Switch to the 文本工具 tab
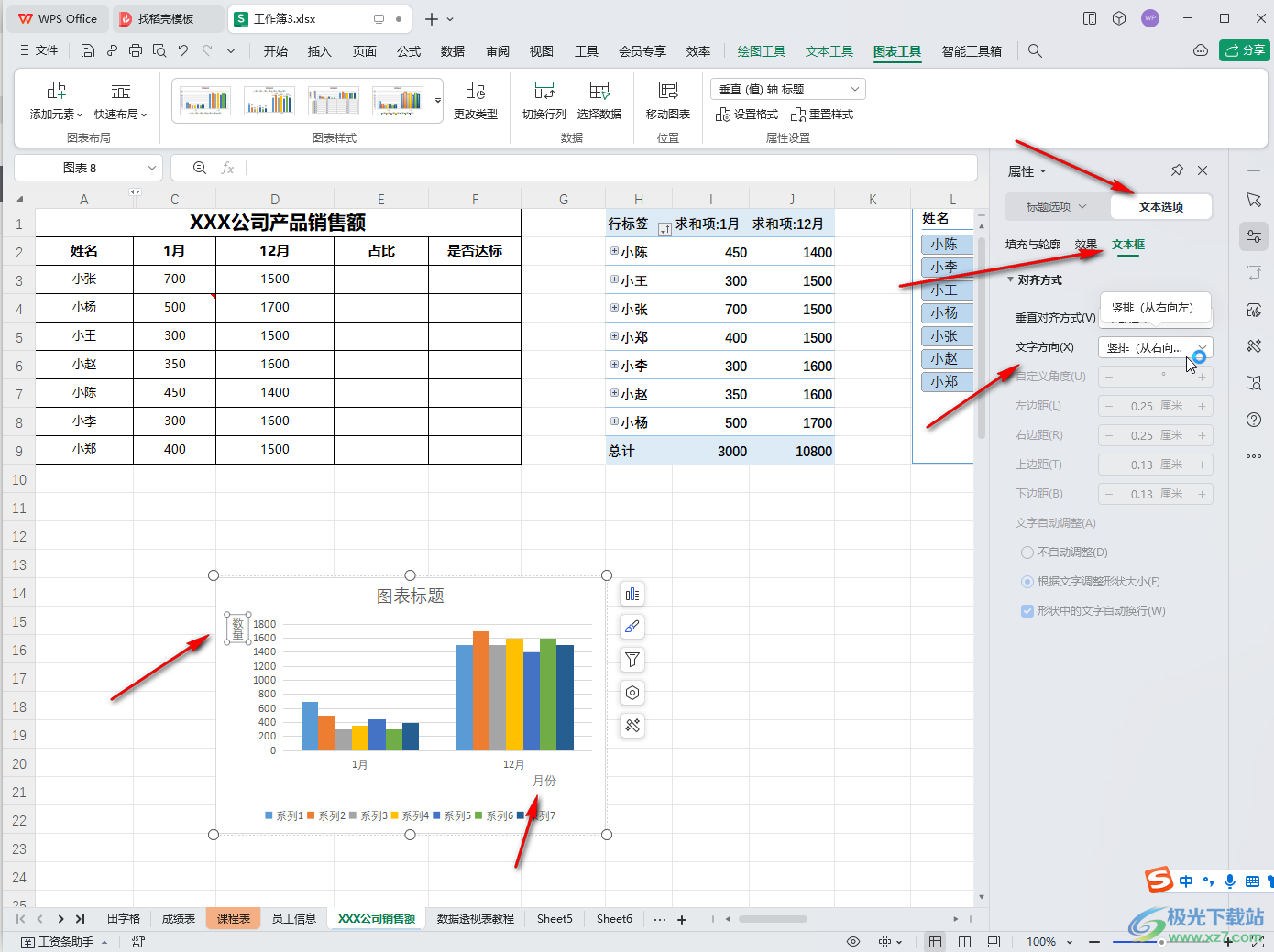Screen dimensions: 1274x952 pos(829,51)
